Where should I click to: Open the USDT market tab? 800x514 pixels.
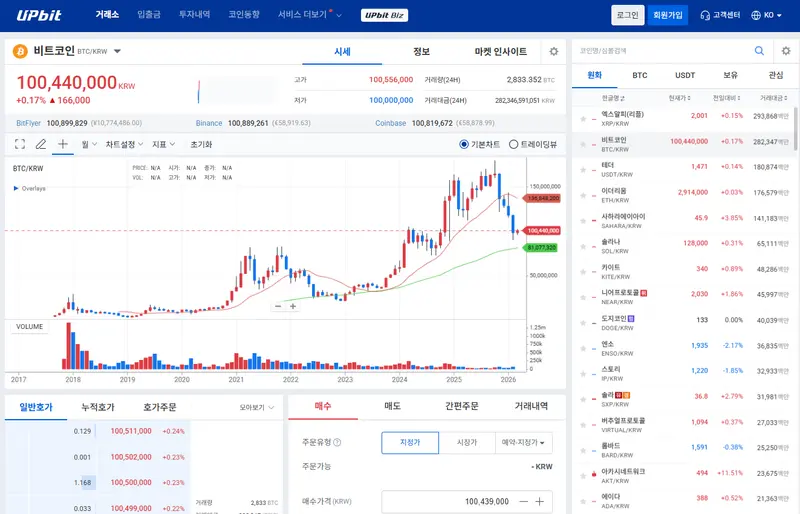(685, 75)
